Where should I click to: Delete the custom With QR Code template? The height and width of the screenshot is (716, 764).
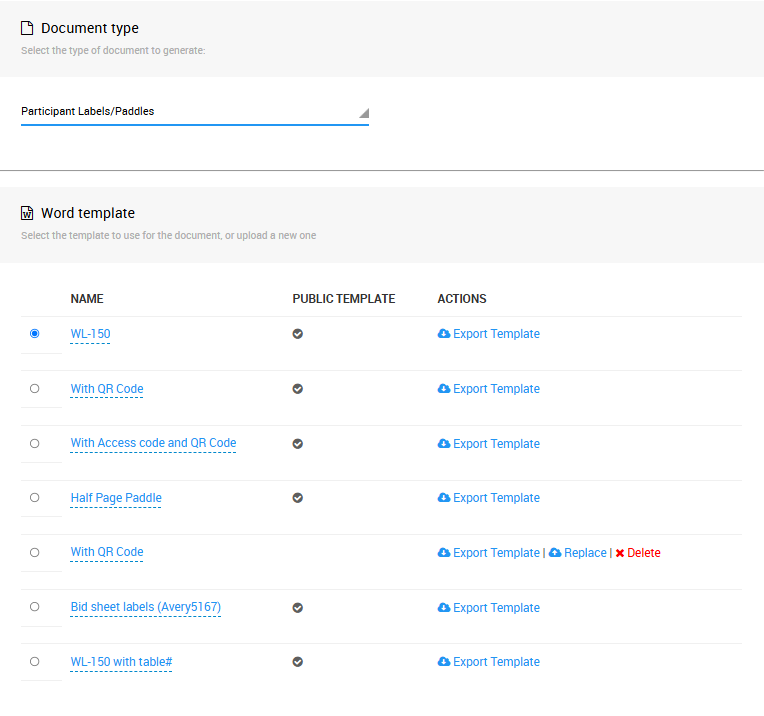[643, 553]
